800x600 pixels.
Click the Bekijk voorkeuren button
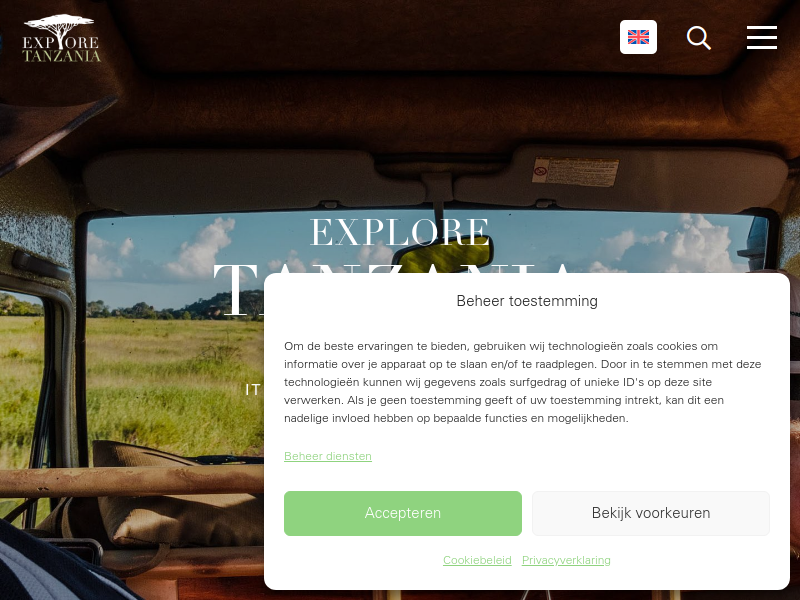(x=651, y=513)
